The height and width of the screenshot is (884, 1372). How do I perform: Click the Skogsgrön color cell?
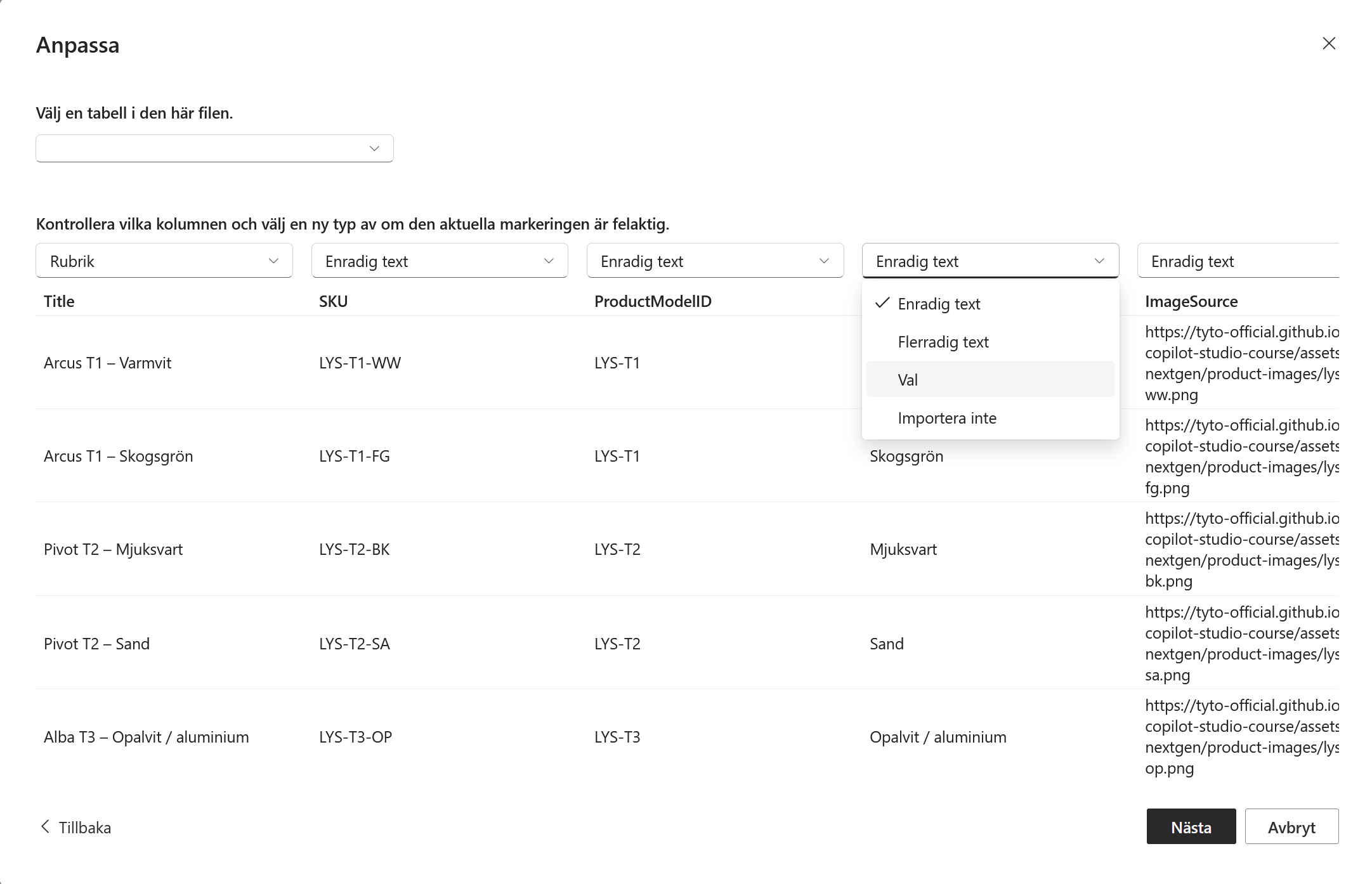[906, 456]
